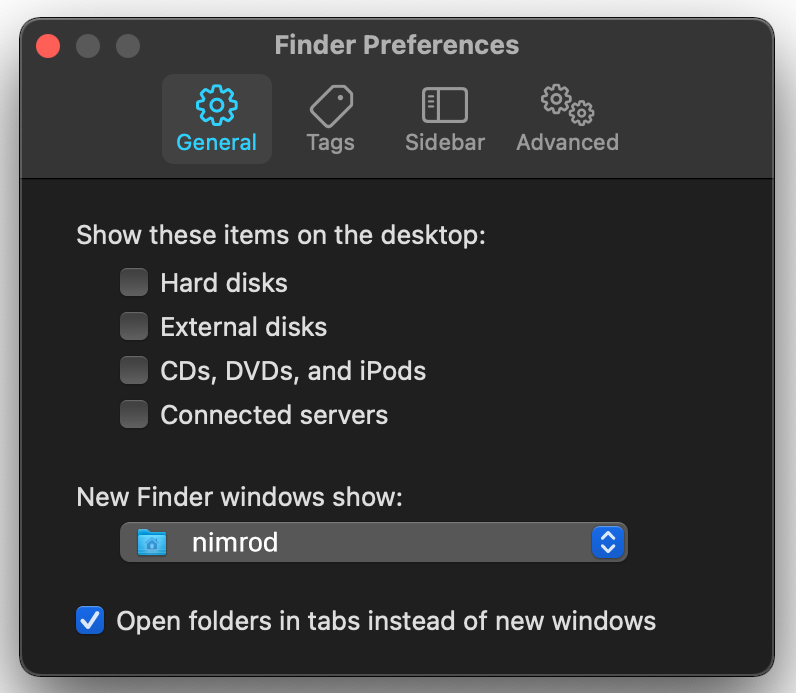Enable Hard disks on desktop
The height and width of the screenshot is (693, 796).
134,283
